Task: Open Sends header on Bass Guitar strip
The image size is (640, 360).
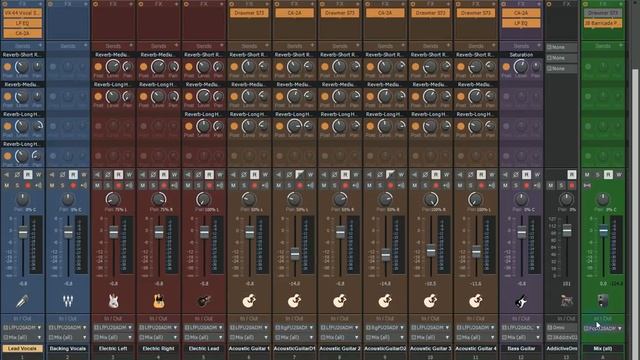Action: [521, 46]
